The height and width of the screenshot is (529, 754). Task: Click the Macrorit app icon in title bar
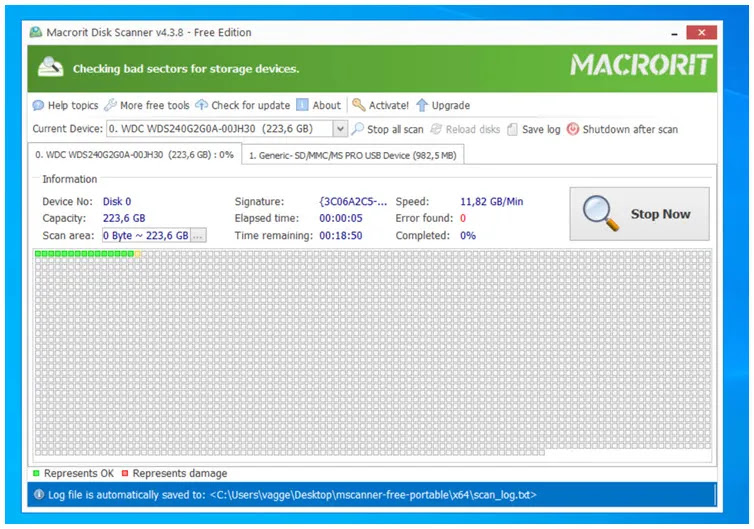pos(36,33)
